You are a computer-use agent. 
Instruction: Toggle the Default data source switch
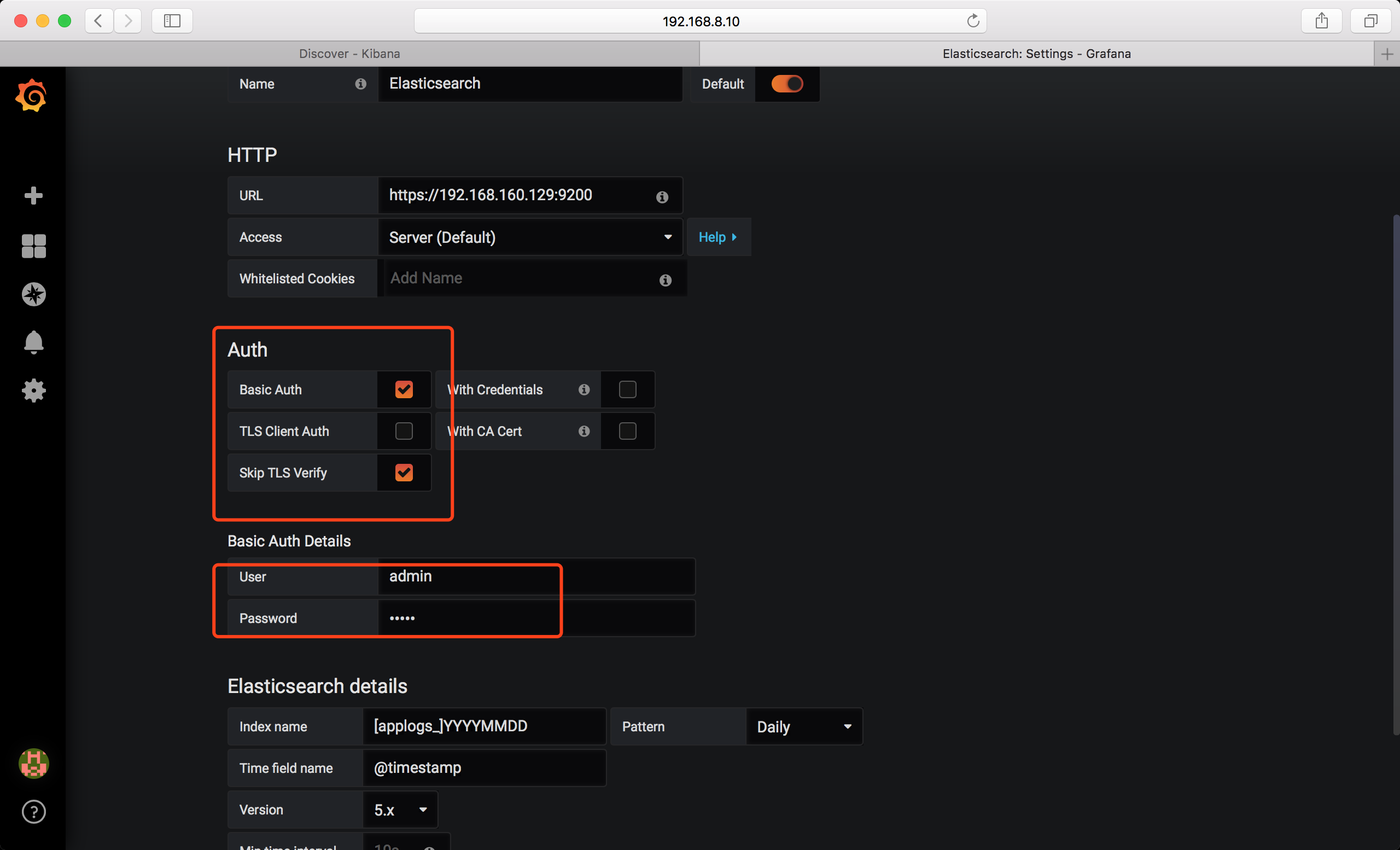[x=786, y=84]
